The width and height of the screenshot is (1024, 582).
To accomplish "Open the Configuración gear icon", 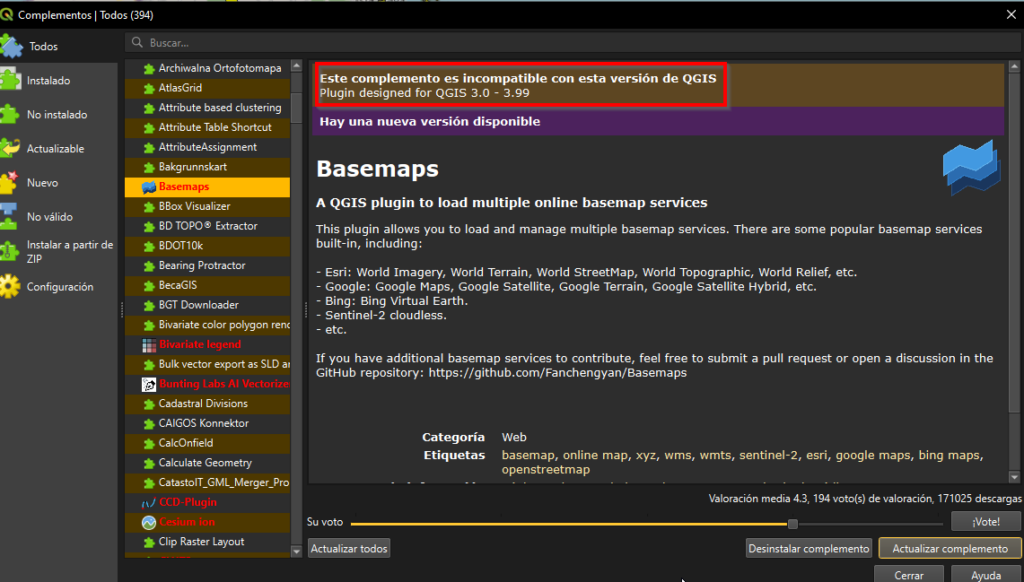I will click(x=10, y=286).
